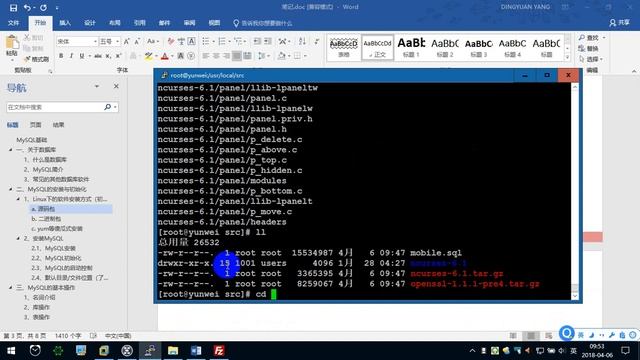Select the 'b. 二进制包' heading
The width and height of the screenshot is (640, 360).
46,219
